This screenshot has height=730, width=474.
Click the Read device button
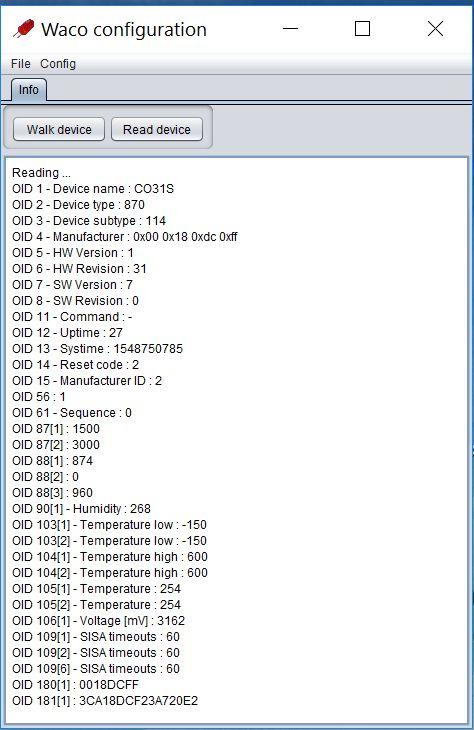click(x=157, y=129)
